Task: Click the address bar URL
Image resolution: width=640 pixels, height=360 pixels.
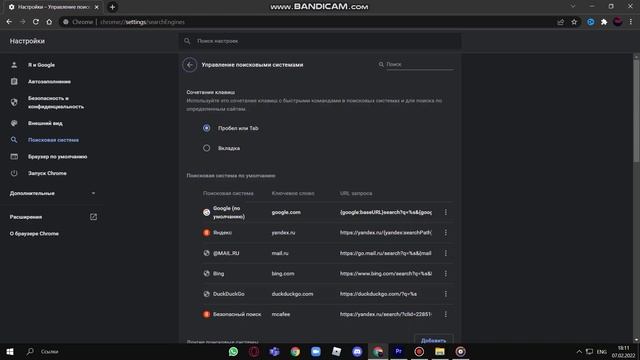Action: coord(142,22)
